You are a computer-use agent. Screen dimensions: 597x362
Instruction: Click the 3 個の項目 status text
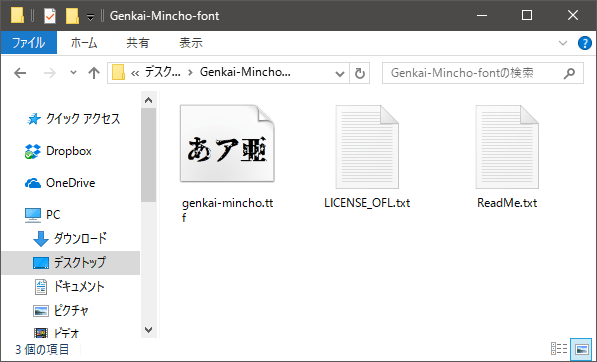pyautogui.click(x=42, y=349)
